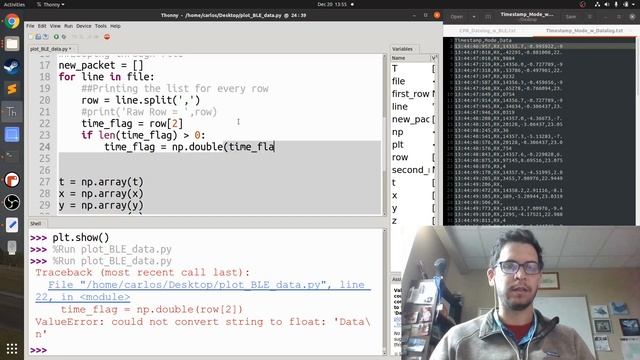
Task: Click Save button in gedit
Action: (571, 17)
